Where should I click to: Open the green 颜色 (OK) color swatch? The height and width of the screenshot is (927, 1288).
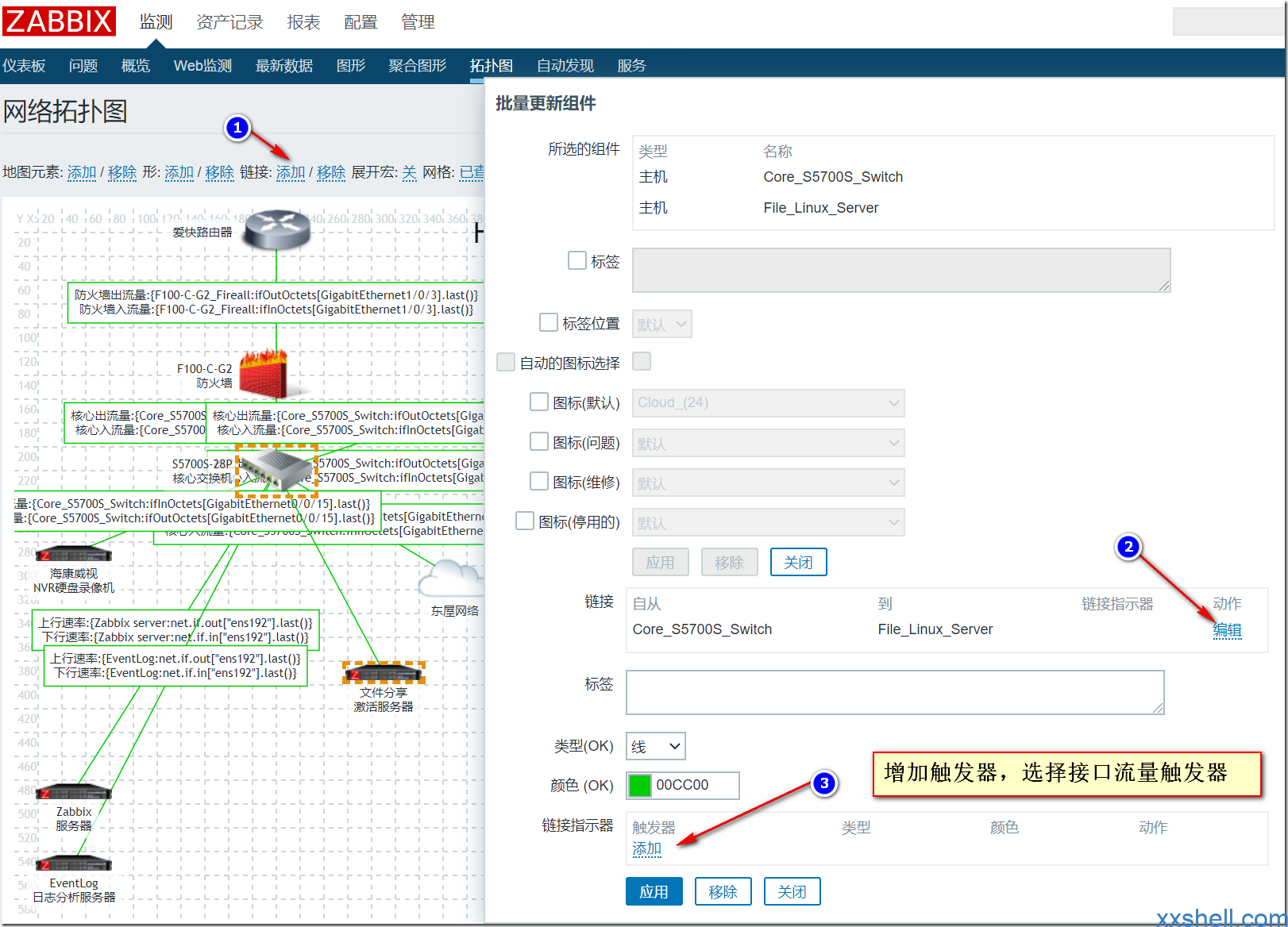coord(640,786)
